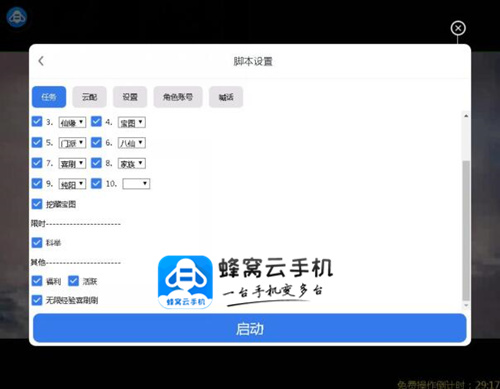Uncheck the checkbox for task 4

[x=96, y=121]
